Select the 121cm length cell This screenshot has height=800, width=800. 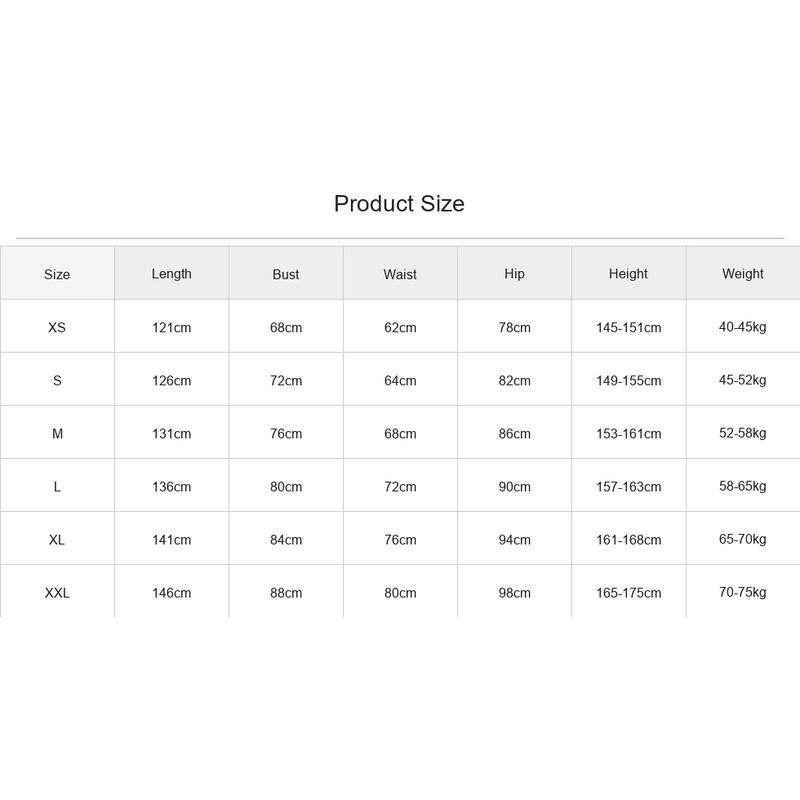point(171,328)
